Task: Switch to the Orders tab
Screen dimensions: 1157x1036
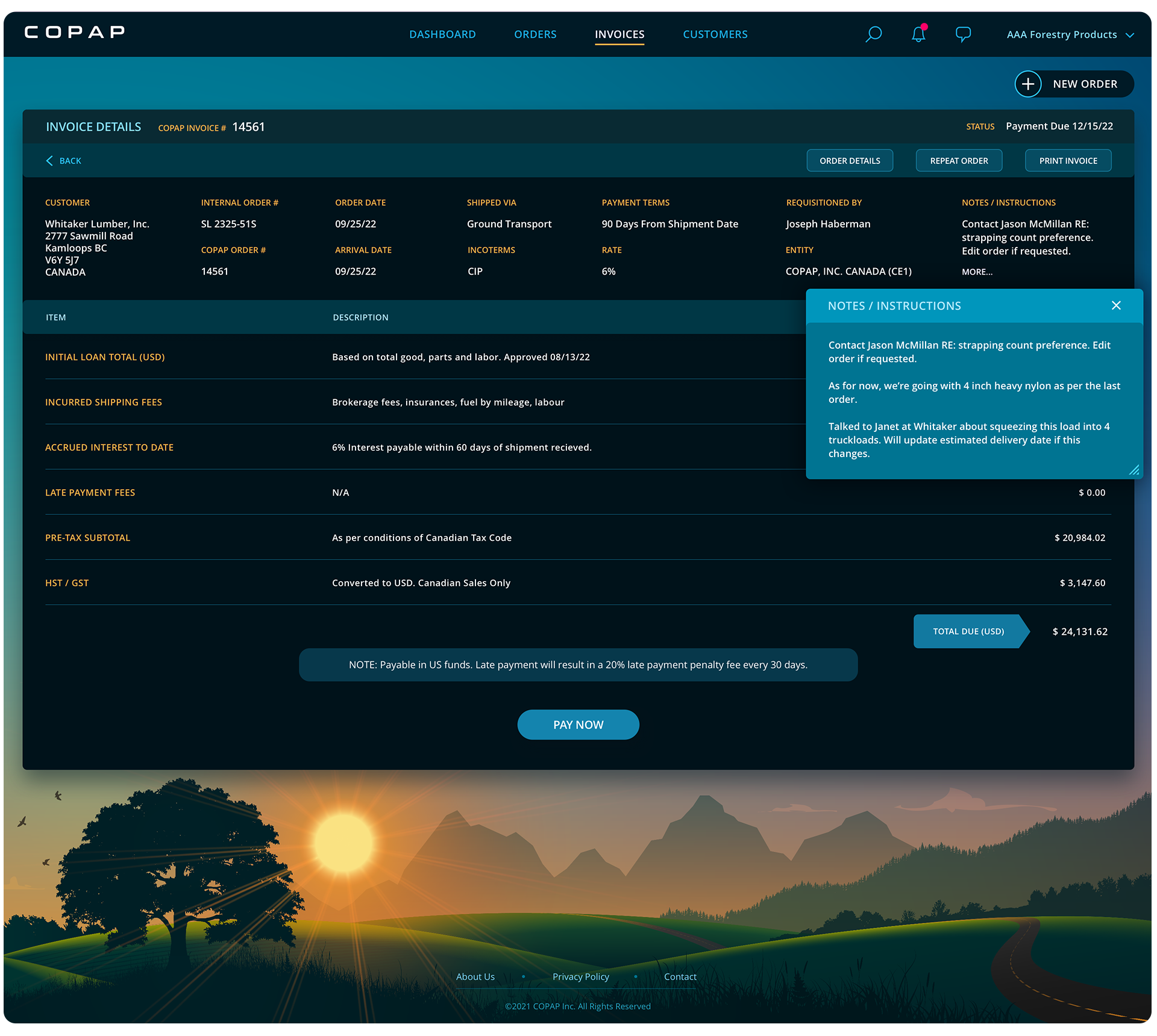Action: (535, 34)
